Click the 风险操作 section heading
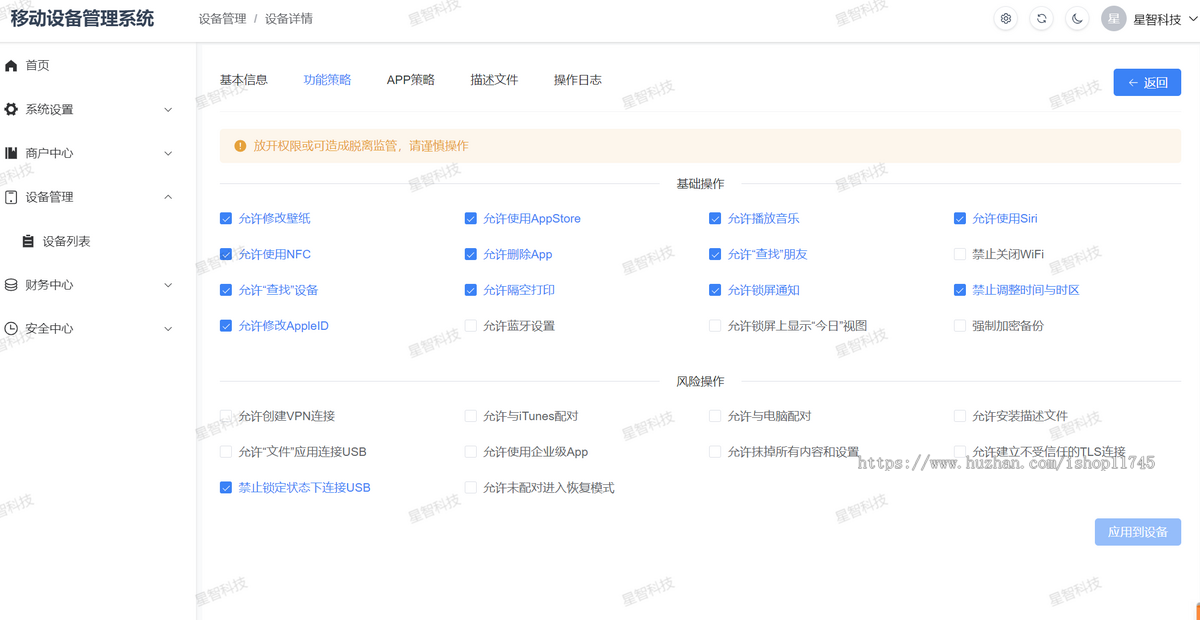The width and height of the screenshot is (1200, 620). tap(700, 382)
